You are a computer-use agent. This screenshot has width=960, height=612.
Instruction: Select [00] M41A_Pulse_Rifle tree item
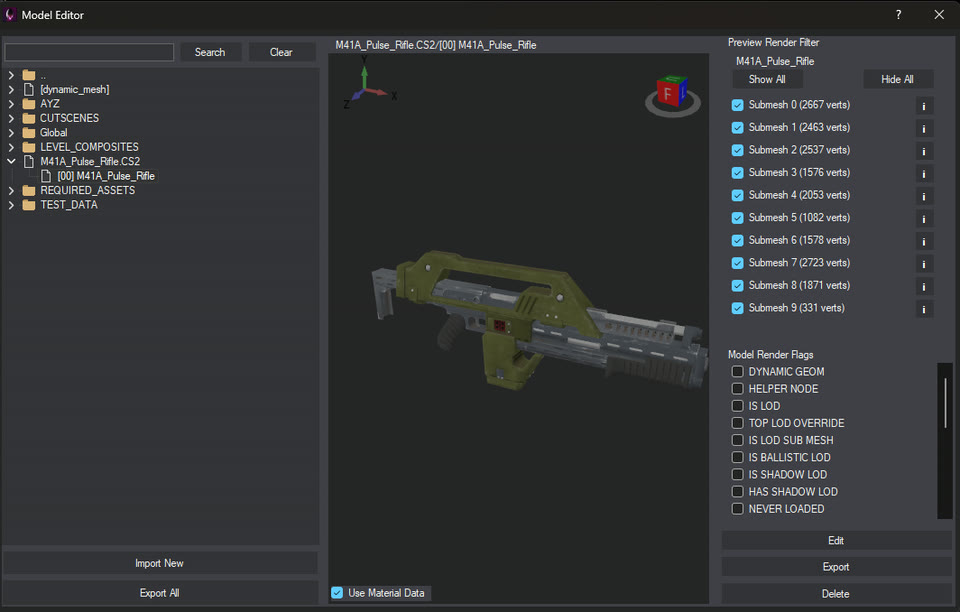click(106, 176)
